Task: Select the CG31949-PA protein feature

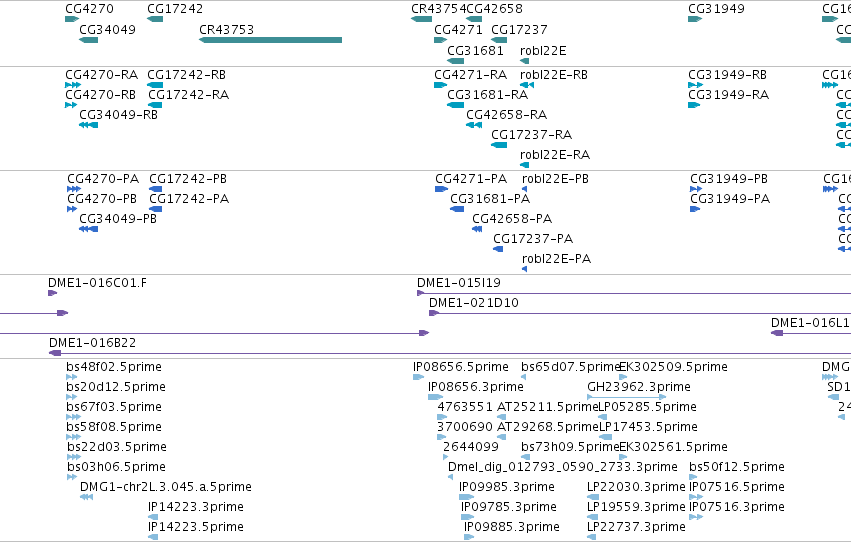Action: 695,209
